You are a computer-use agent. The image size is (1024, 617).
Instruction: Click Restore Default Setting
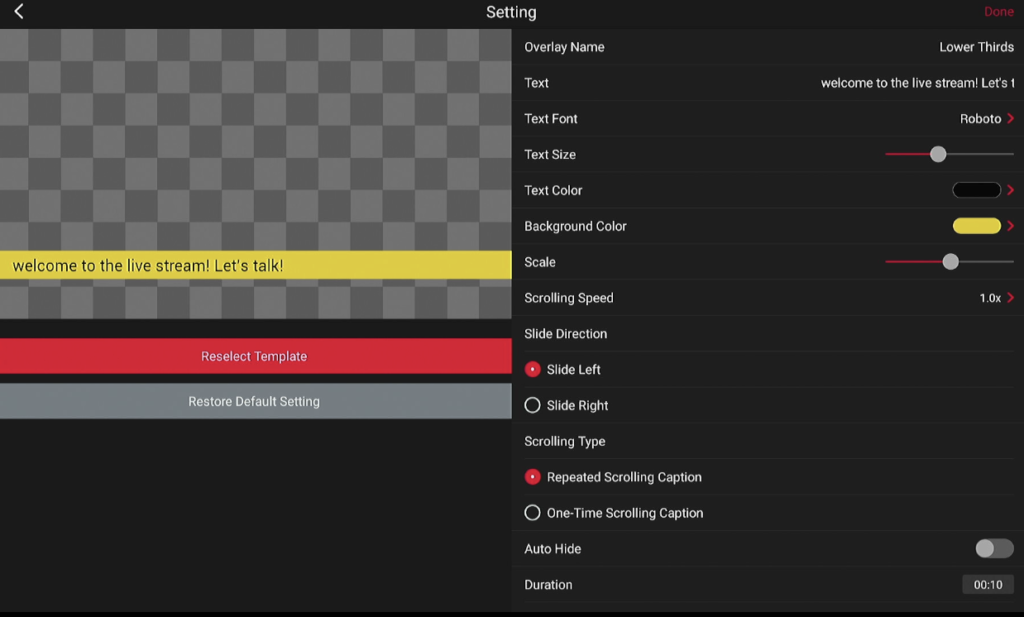click(255, 401)
